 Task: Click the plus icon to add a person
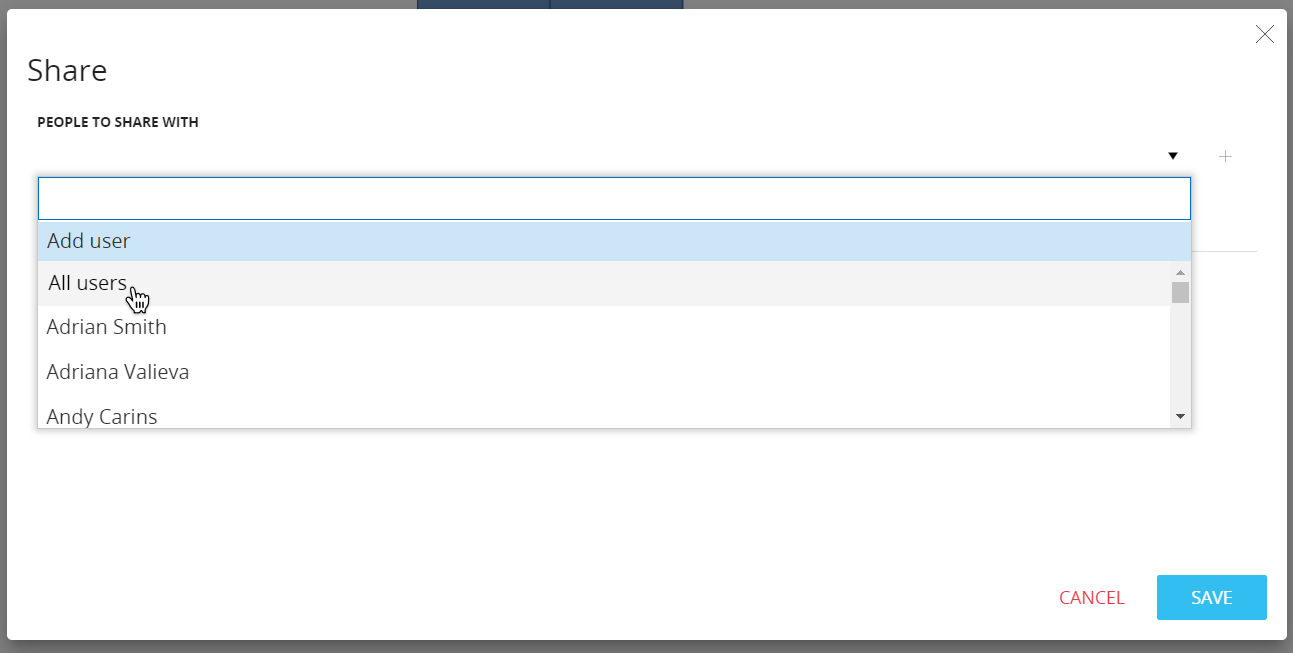pos(1225,157)
